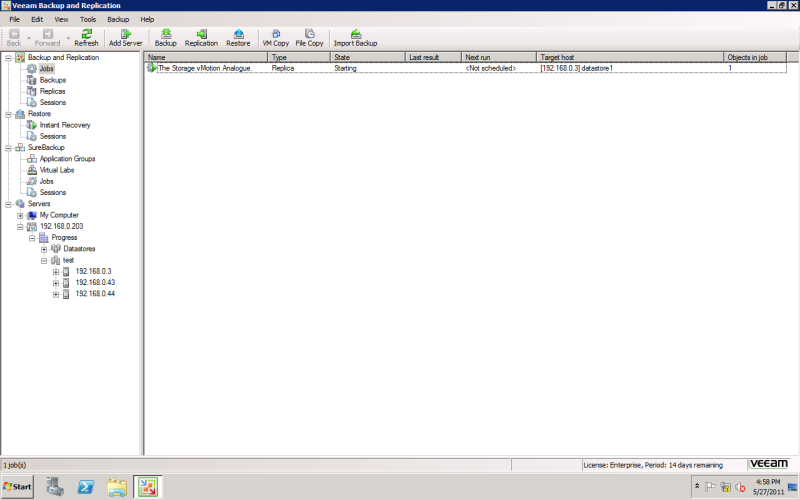This screenshot has width=800, height=500.
Task: Select Jobs under the SureBackup node
Action: [46, 181]
